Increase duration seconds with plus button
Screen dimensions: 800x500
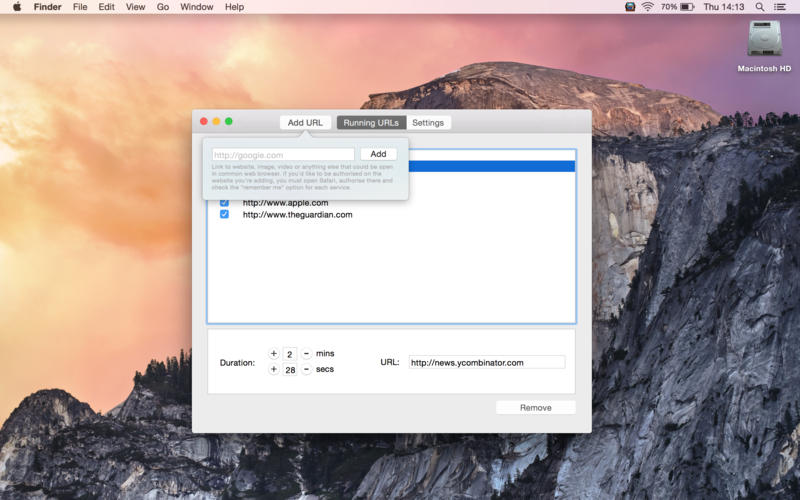pyautogui.click(x=274, y=369)
